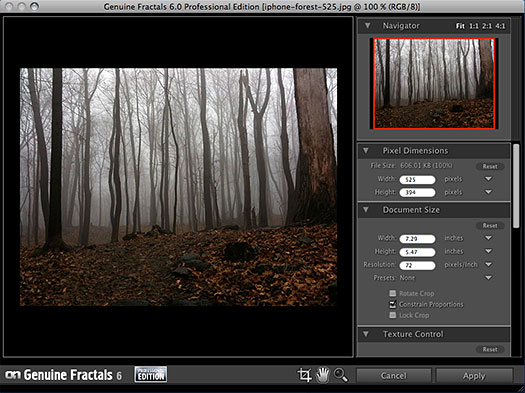
Task: Click the right panel vertical scrollbar
Action: [x=516, y=186]
